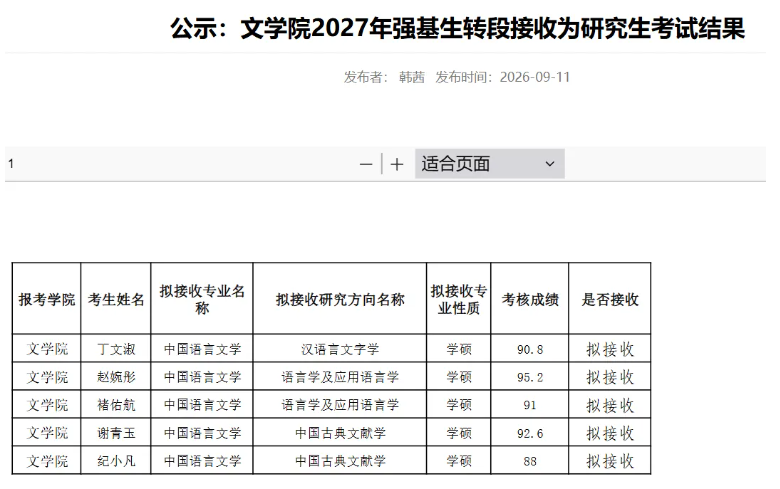Viewport: 780px width, 489px height.
Task: Click 语言学及应用语言学 in 褚佑航's row
Action: 340,404
